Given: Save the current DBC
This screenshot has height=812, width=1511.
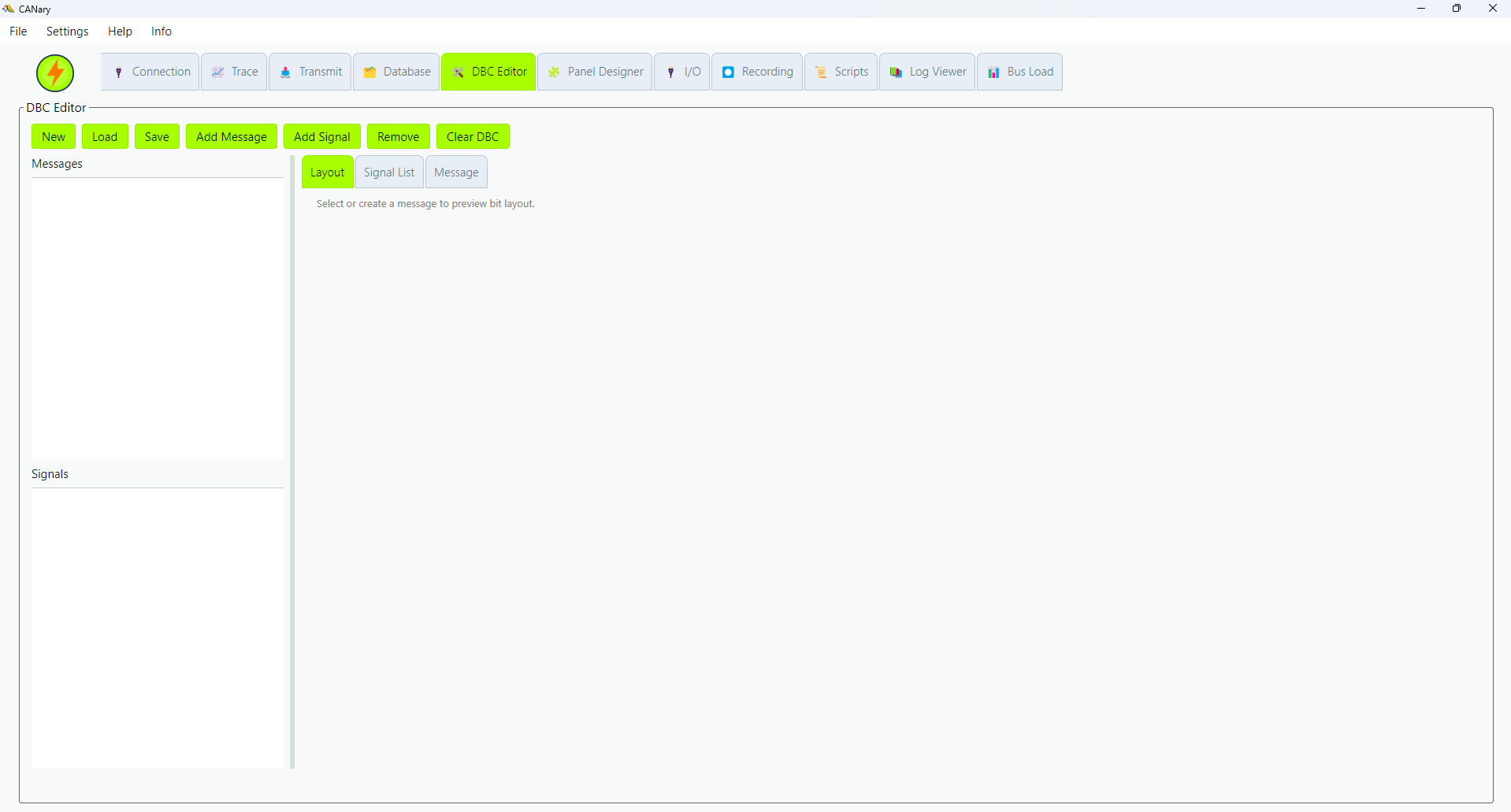Looking at the screenshot, I should pos(157,136).
